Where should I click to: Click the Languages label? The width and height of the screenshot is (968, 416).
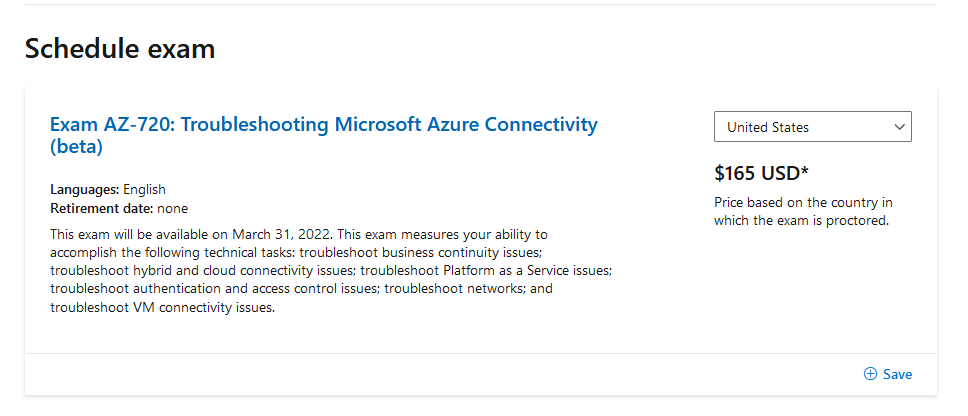click(x=85, y=189)
